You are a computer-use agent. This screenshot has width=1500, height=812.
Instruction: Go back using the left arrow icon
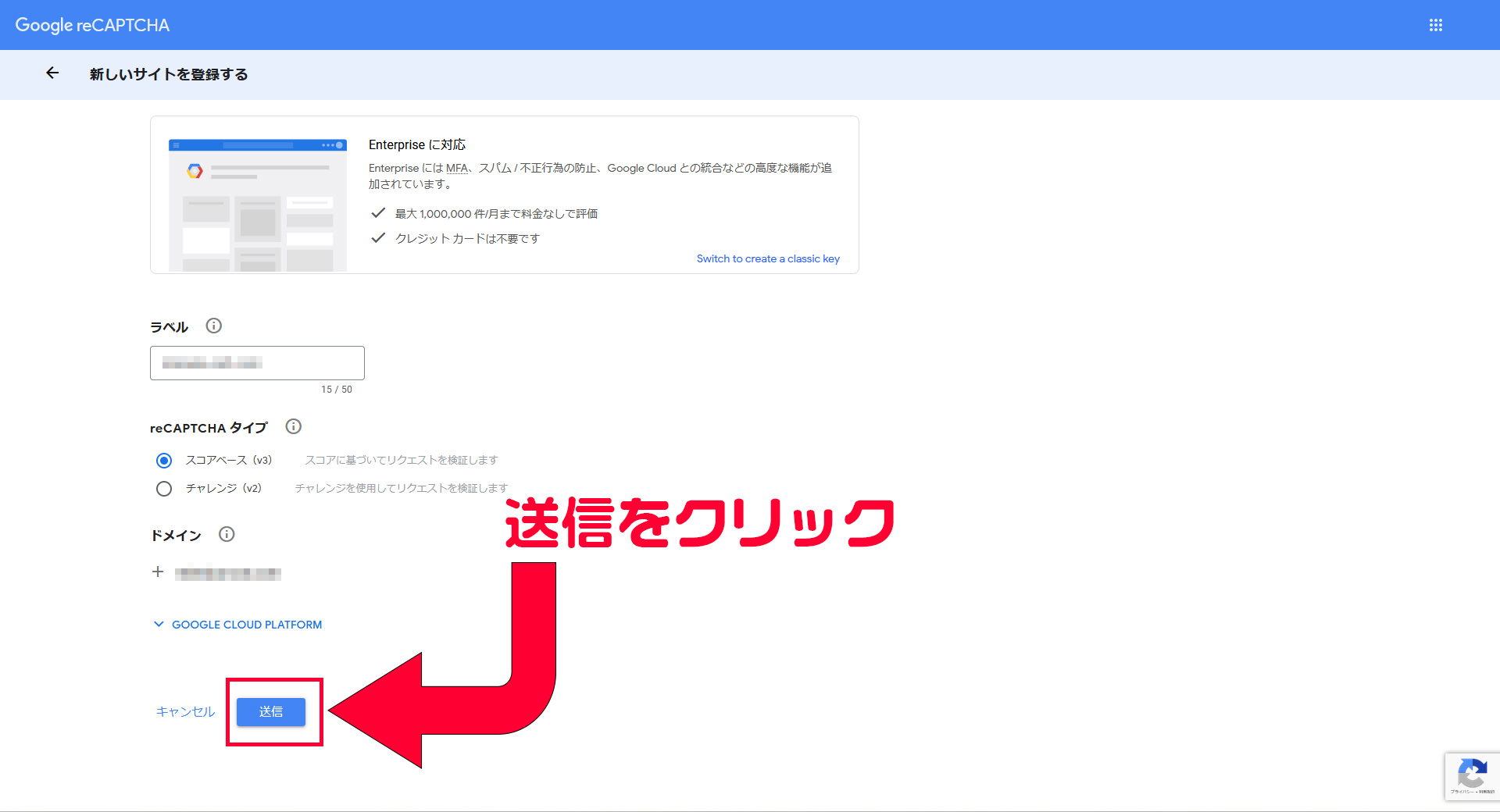coord(52,73)
